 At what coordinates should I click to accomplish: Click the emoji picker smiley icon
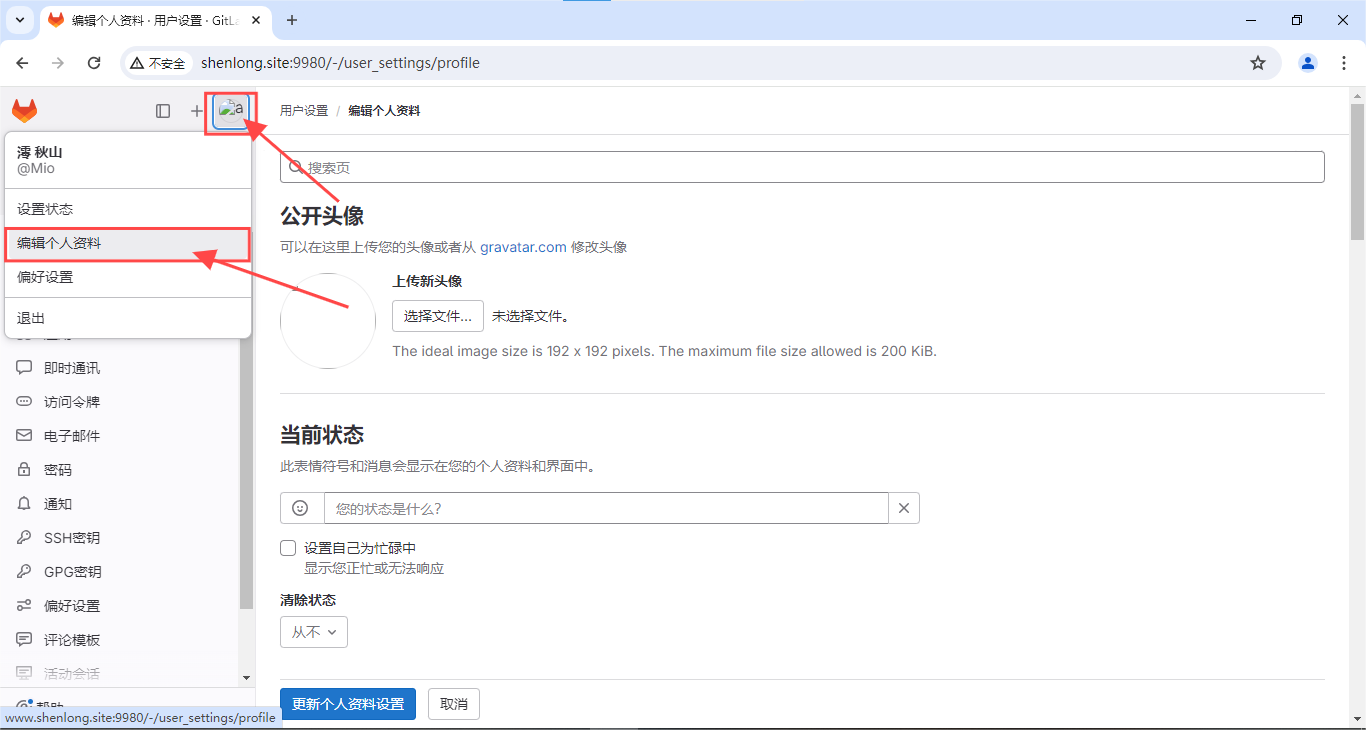[301, 508]
